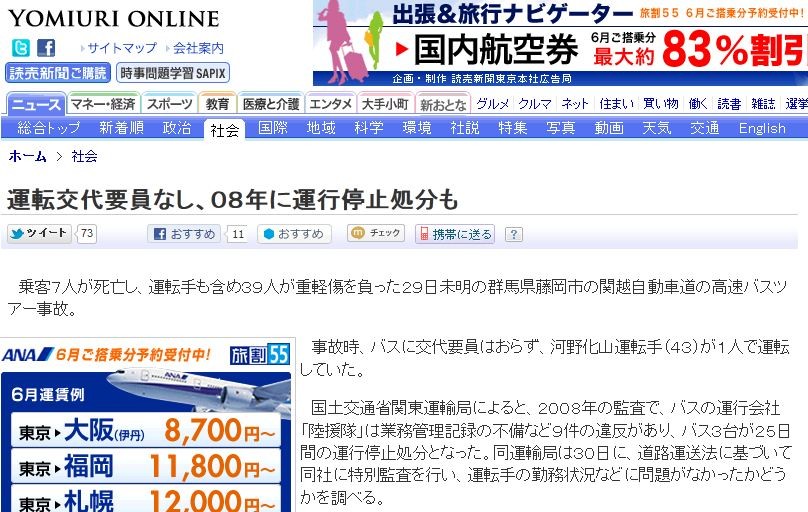
Task: Select 国際 in the news submenu
Action: point(273,128)
